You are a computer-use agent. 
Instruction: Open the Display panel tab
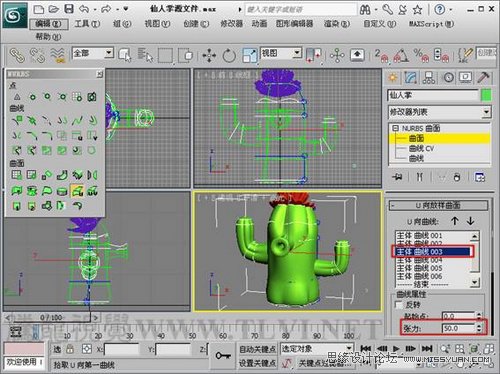(x=465, y=78)
